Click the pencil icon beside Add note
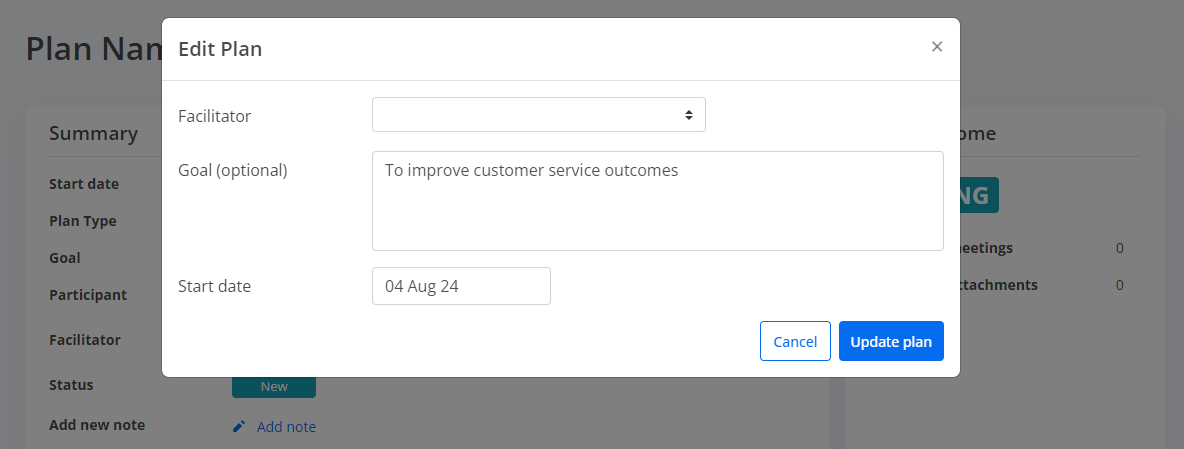Viewport: 1184px width, 449px height. pyautogui.click(x=239, y=426)
